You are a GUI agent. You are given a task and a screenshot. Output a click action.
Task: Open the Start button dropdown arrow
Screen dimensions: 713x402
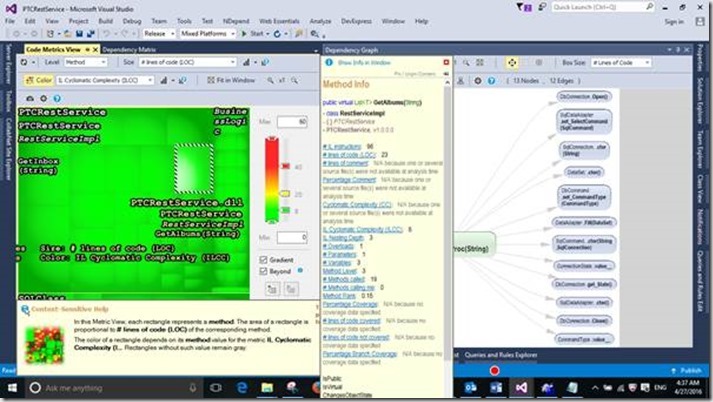point(268,34)
